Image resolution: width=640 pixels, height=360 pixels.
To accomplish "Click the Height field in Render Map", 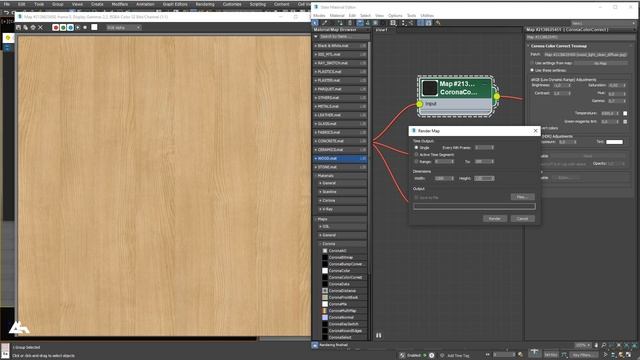I will [484, 178].
